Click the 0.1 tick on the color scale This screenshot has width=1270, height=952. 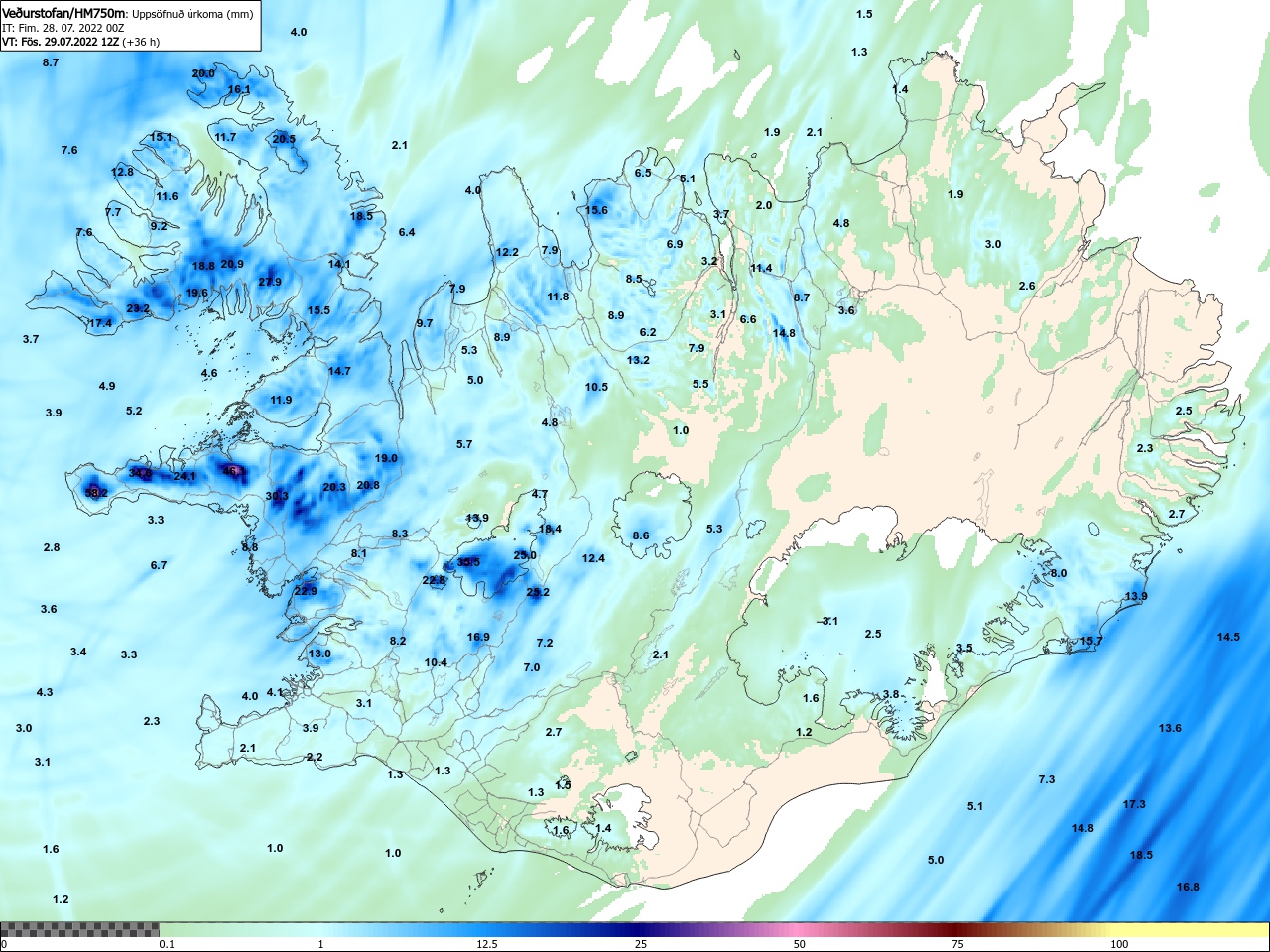167,944
